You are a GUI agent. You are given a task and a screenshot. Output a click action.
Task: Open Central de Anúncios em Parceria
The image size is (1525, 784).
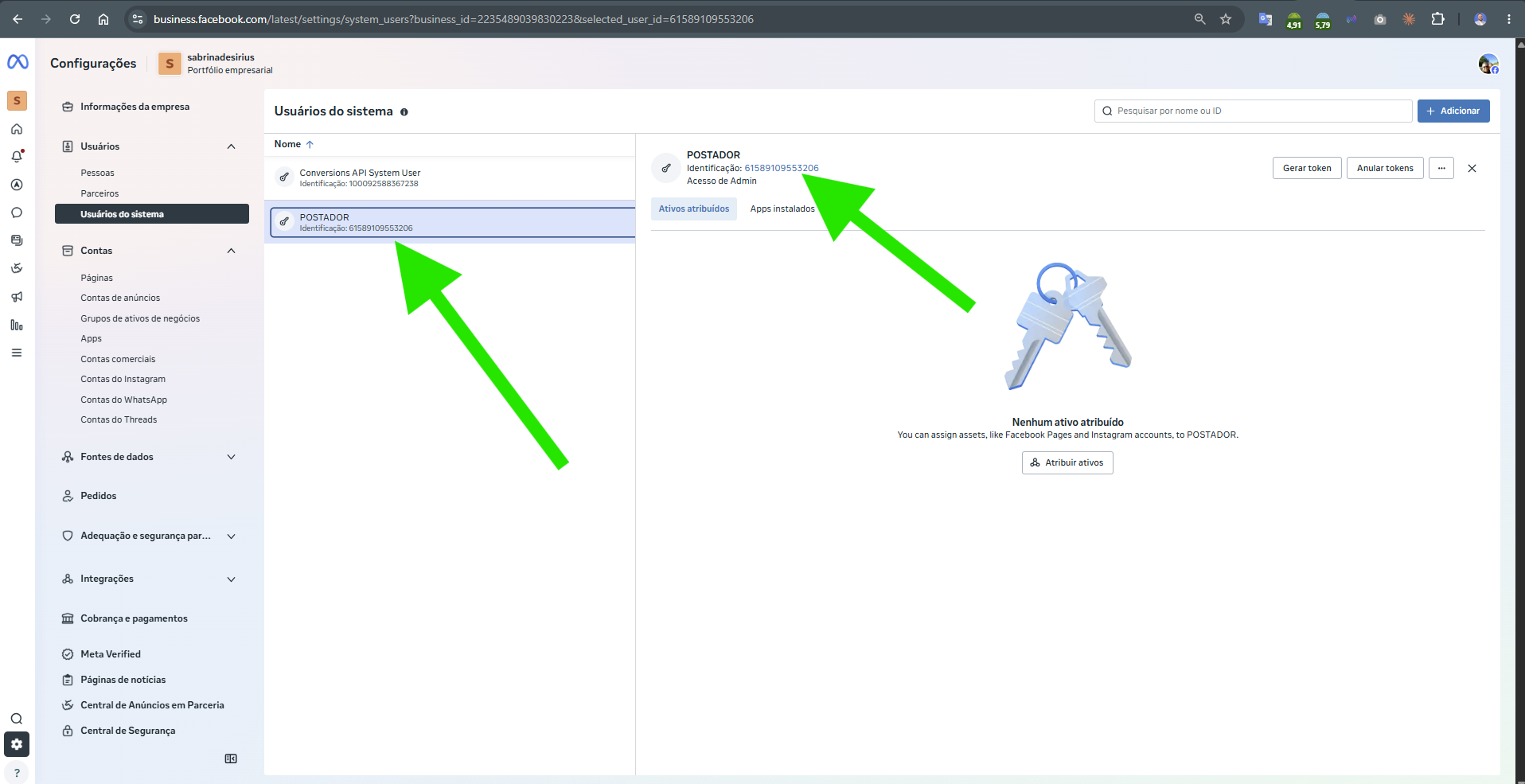152,705
